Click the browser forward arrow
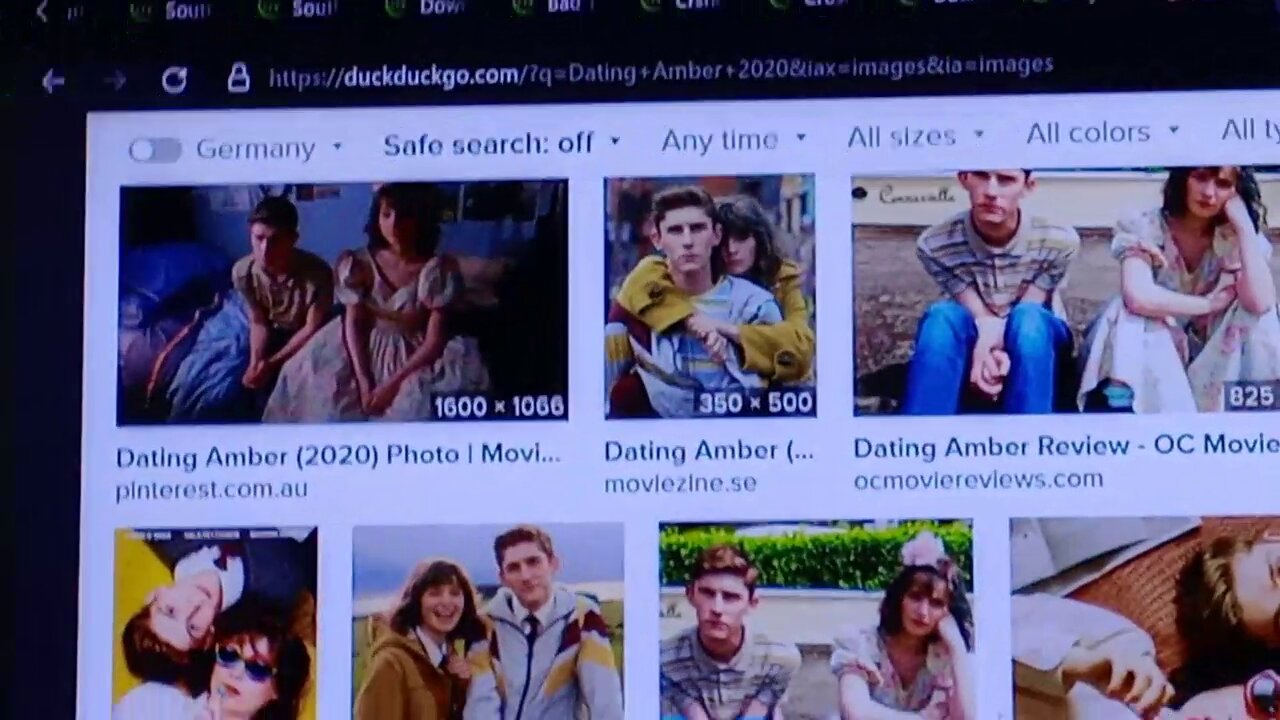 (x=116, y=81)
